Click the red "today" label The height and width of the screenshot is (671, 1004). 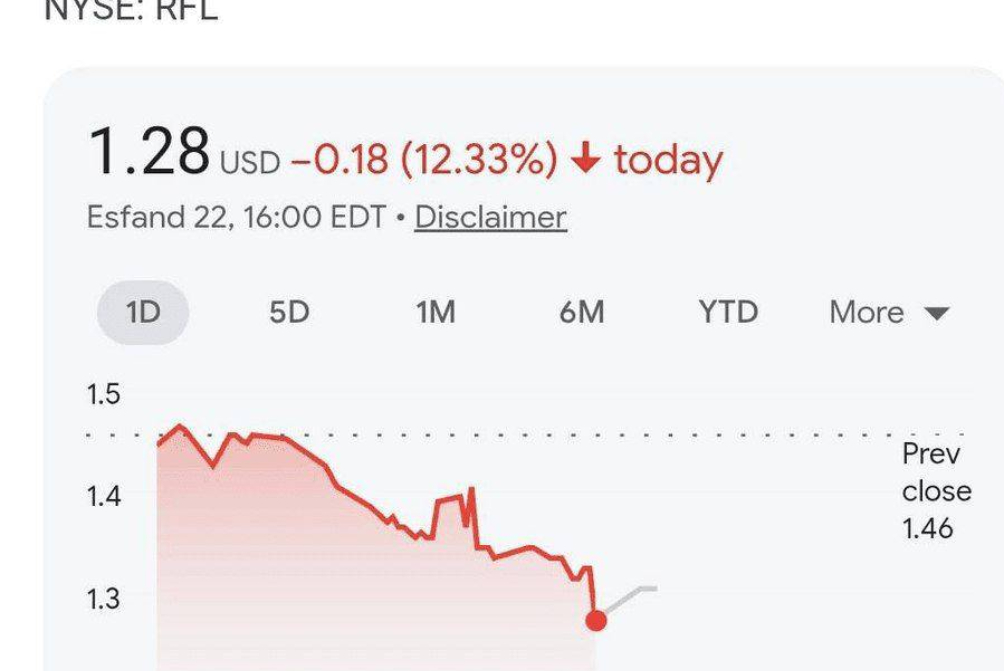click(x=667, y=160)
